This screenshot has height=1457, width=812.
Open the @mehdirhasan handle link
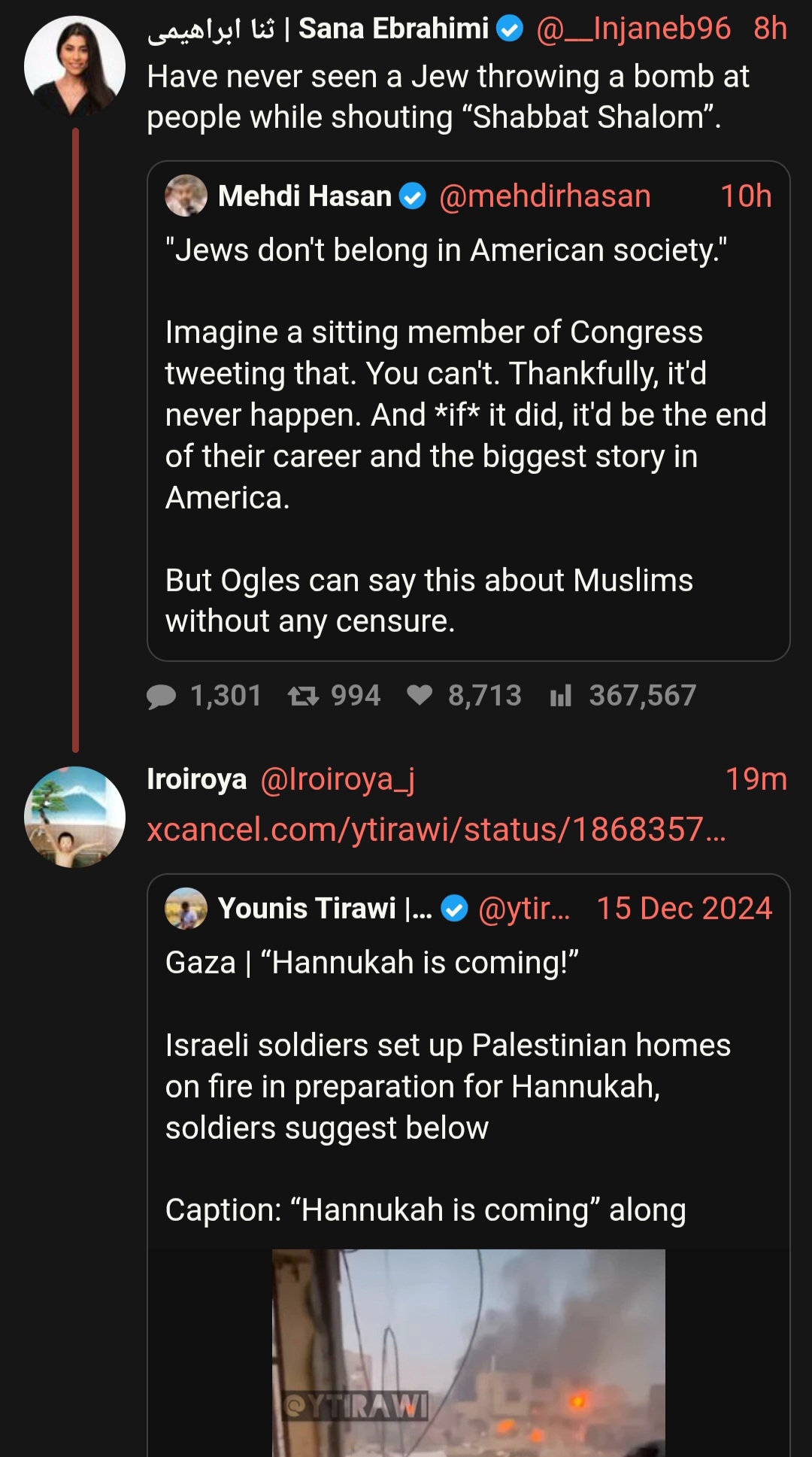545,196
